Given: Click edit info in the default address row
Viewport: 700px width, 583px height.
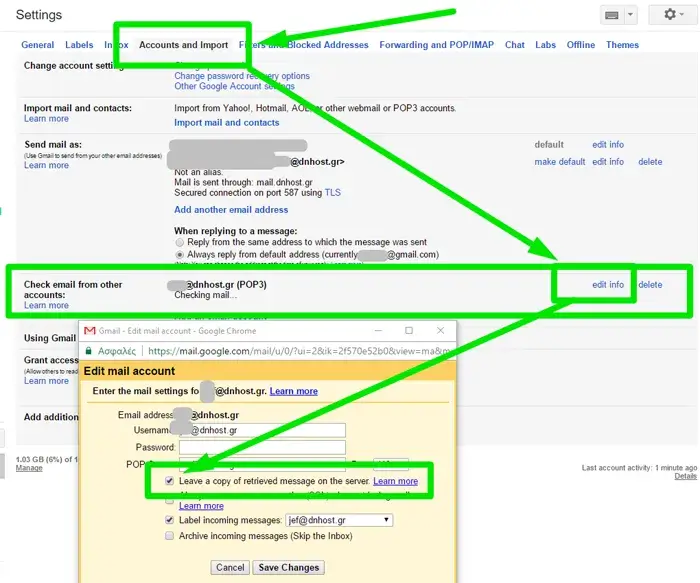Looking at the screenshot, I should click(x=608, y=145).
